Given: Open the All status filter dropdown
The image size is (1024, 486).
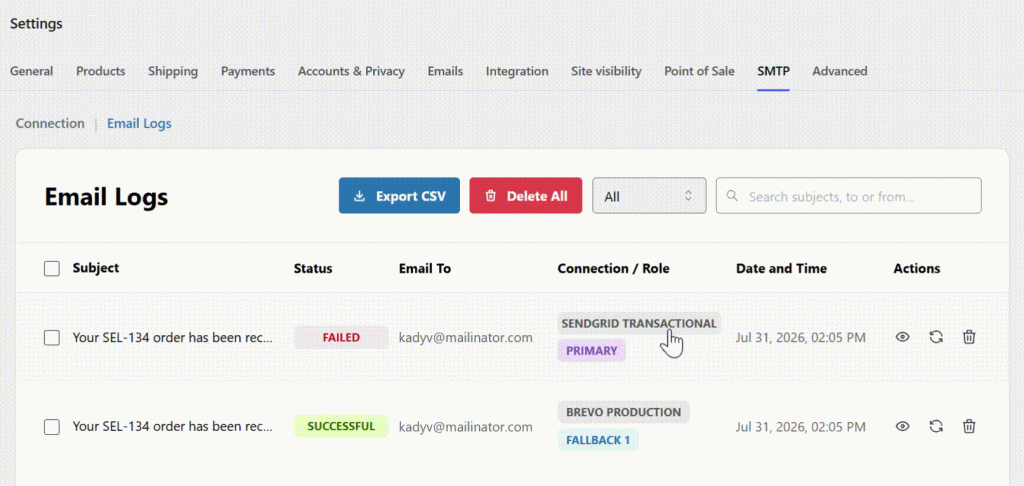Looking at the screenshot, I should 649,196.
